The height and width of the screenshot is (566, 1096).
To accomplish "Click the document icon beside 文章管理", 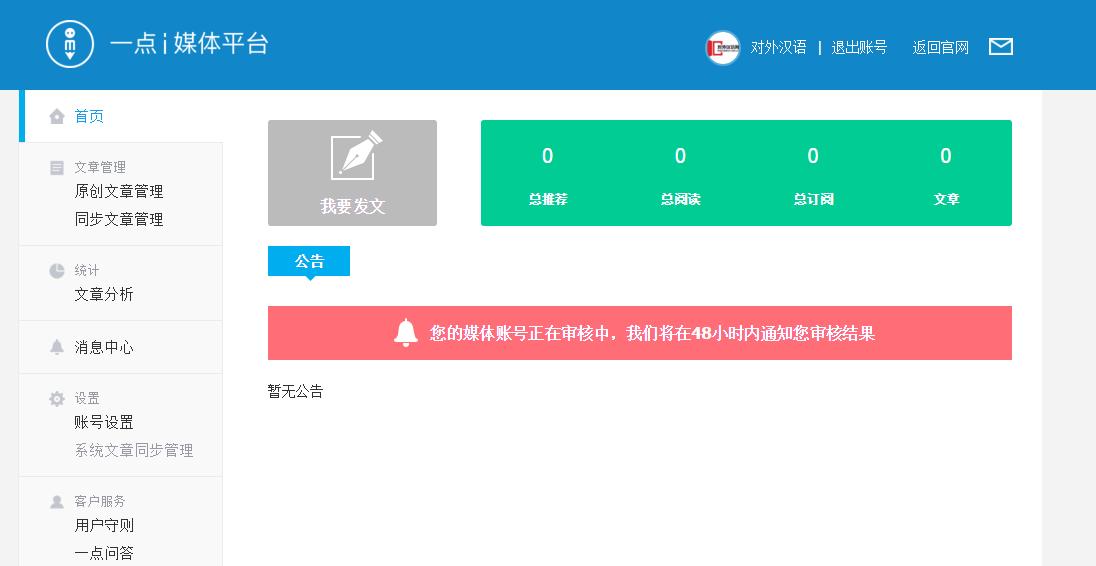I will (57, 168).
